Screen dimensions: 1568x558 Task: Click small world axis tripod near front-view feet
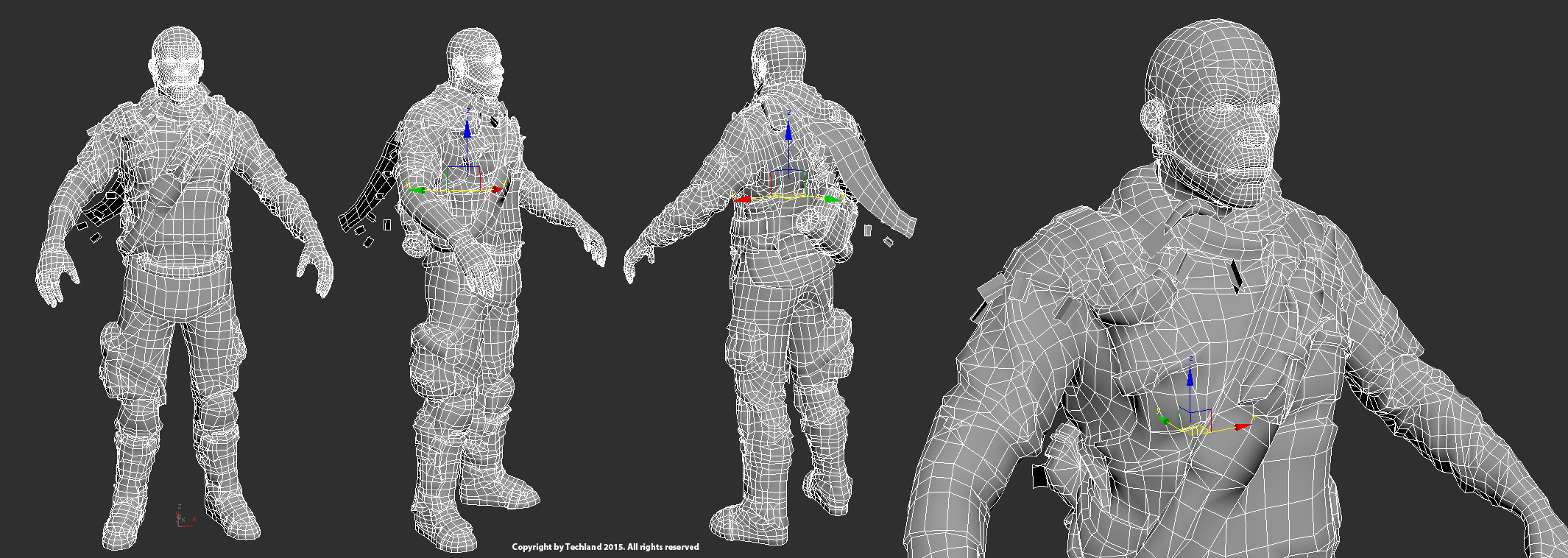click(x=184, y=516)
